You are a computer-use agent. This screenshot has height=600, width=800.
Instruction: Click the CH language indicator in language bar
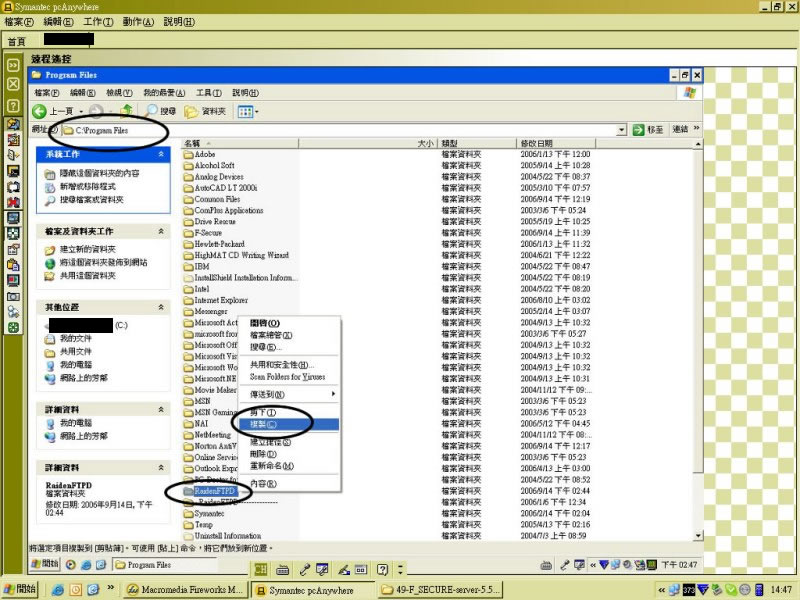pos(261,569)
